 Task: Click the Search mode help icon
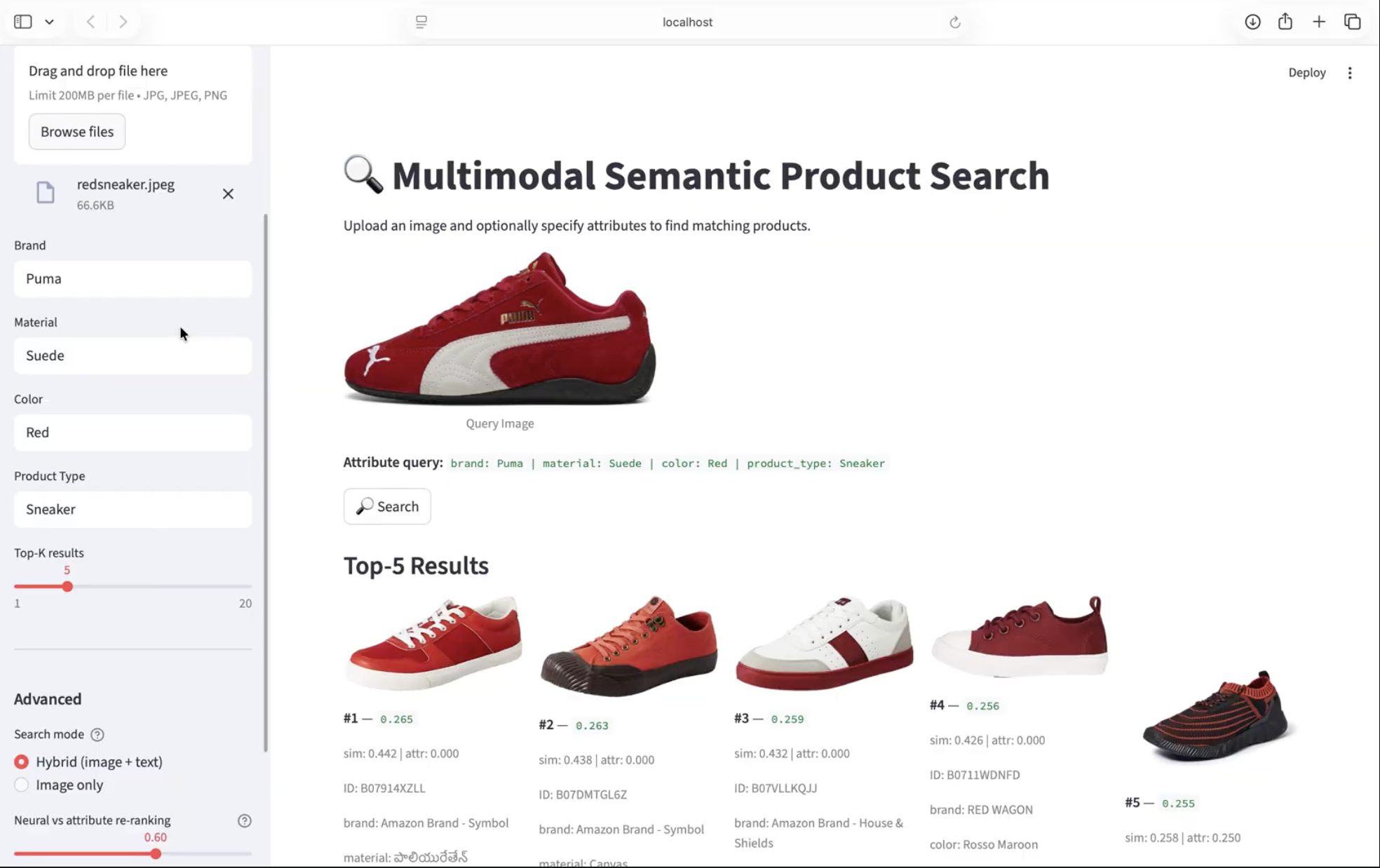(x=97, y=735)
